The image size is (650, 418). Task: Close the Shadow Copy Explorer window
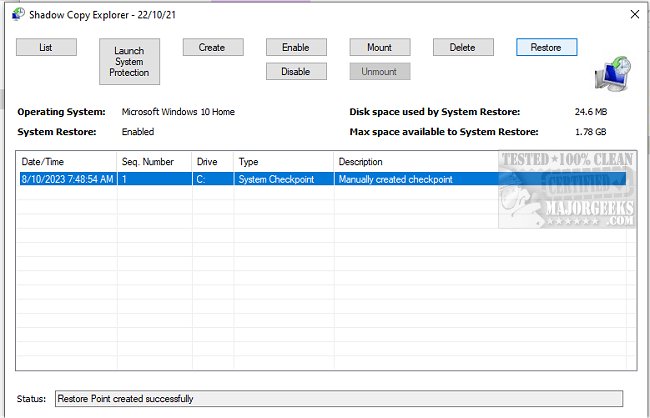pos(632,13)
